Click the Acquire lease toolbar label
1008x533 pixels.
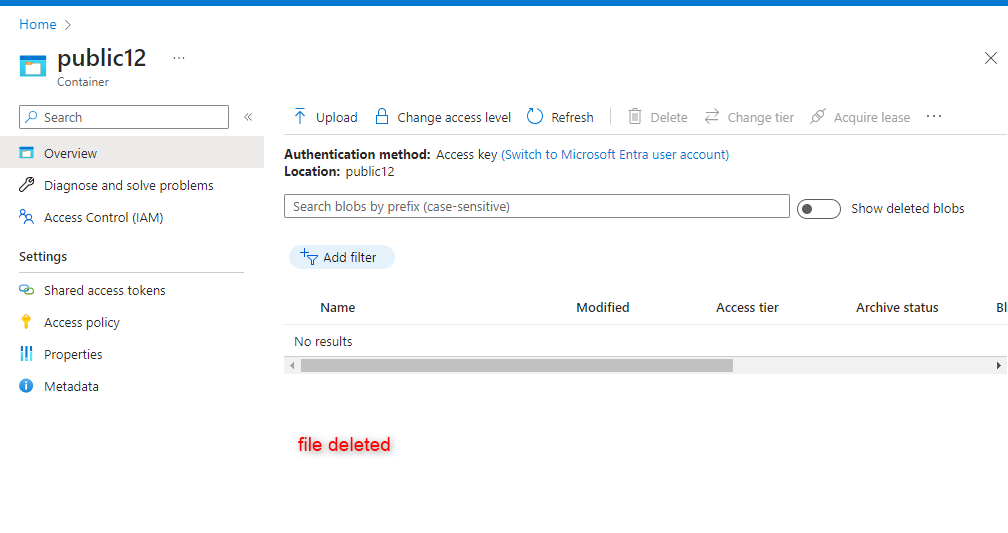(x=872, y=118)
